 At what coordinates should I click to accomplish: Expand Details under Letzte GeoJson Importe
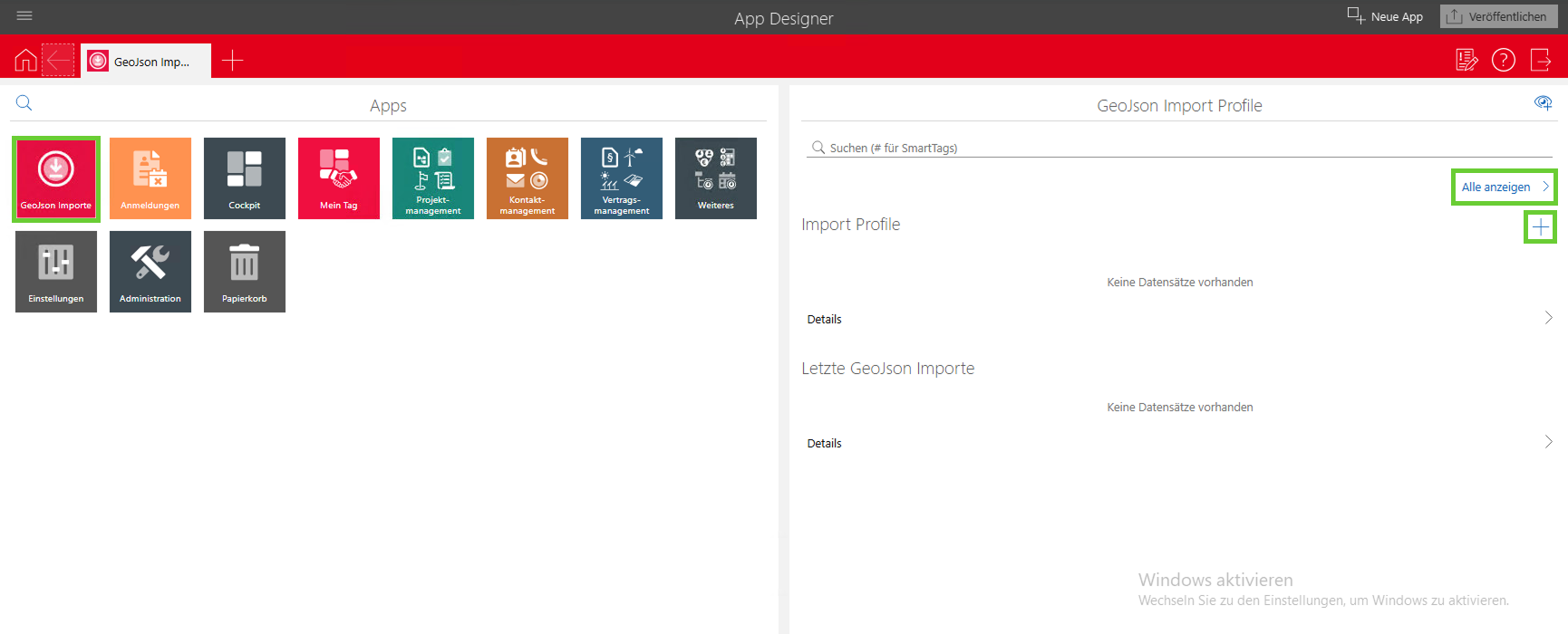(1179, 443)
